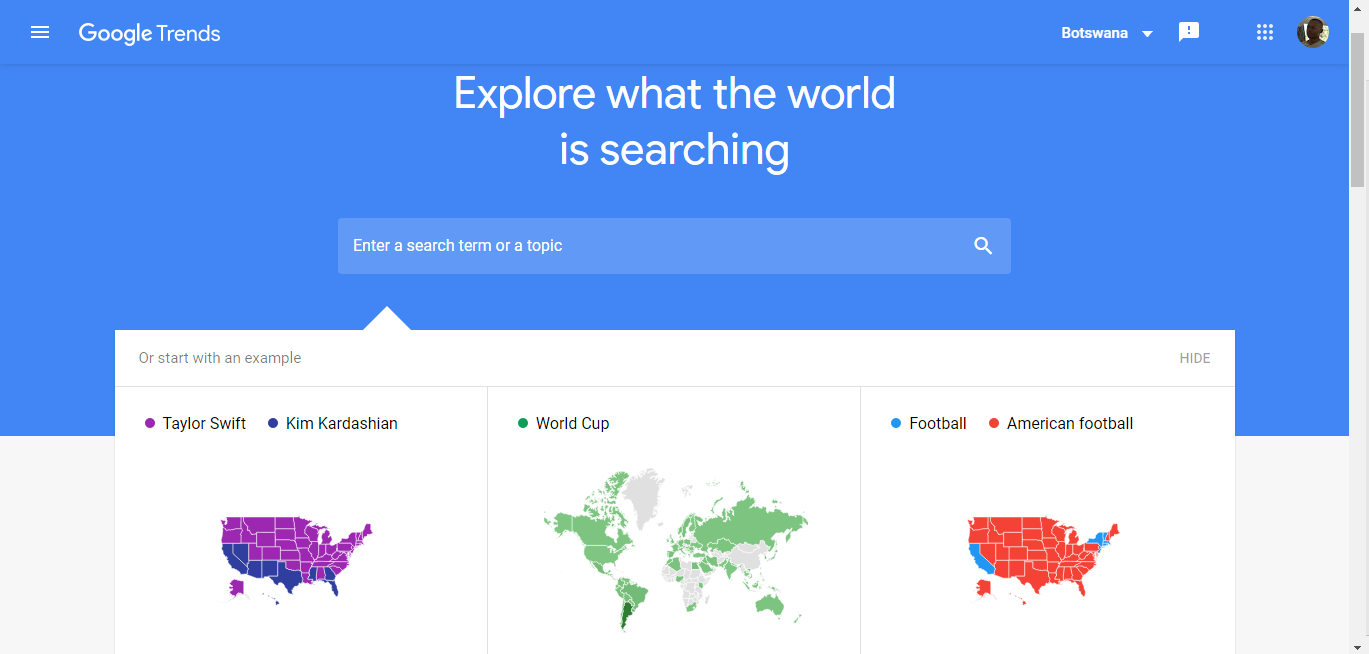Open the World Cup example
The image size is (1369, 654).
[572, 423]
